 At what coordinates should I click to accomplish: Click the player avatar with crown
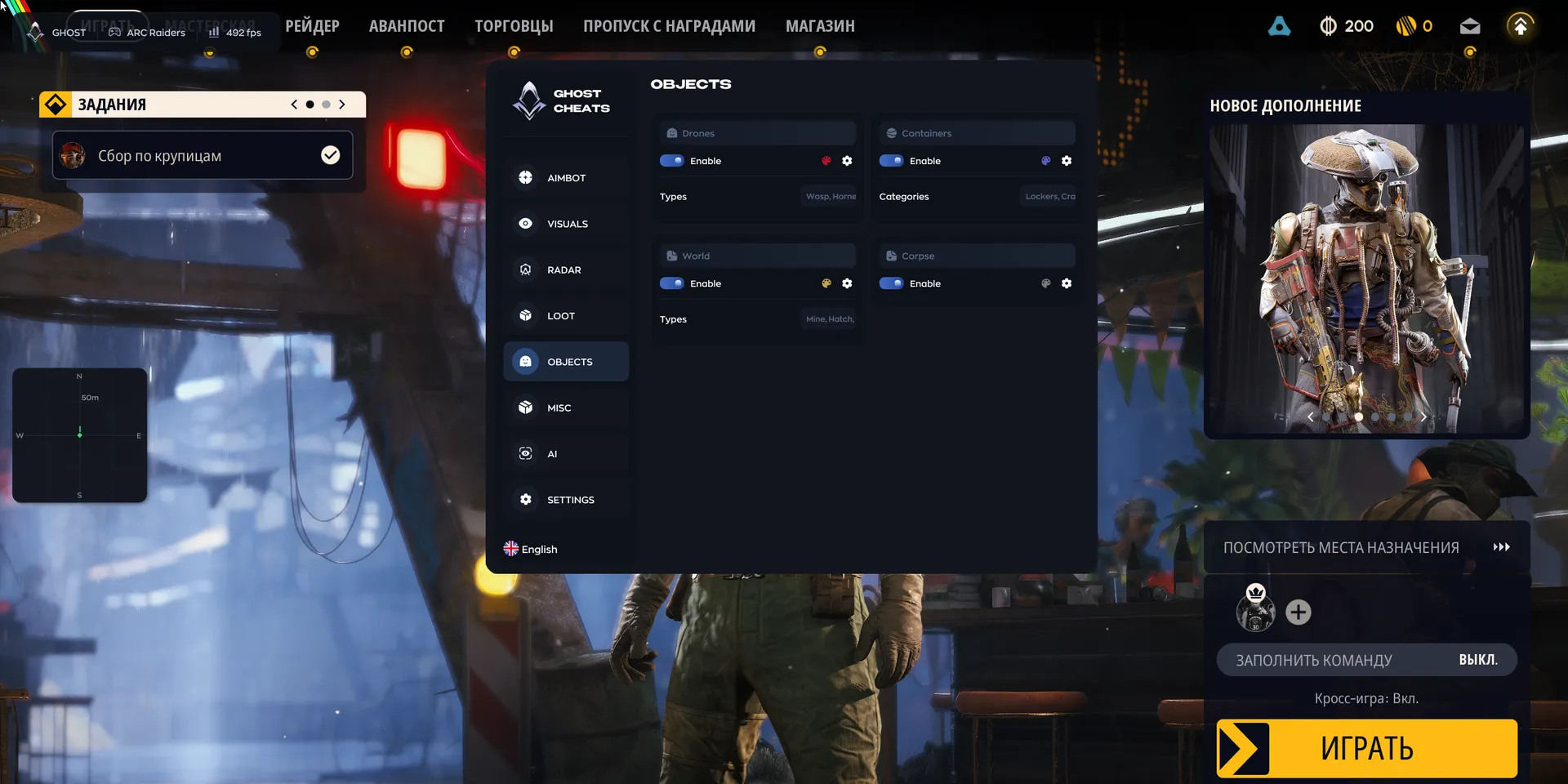click(x=1255, y=608)
